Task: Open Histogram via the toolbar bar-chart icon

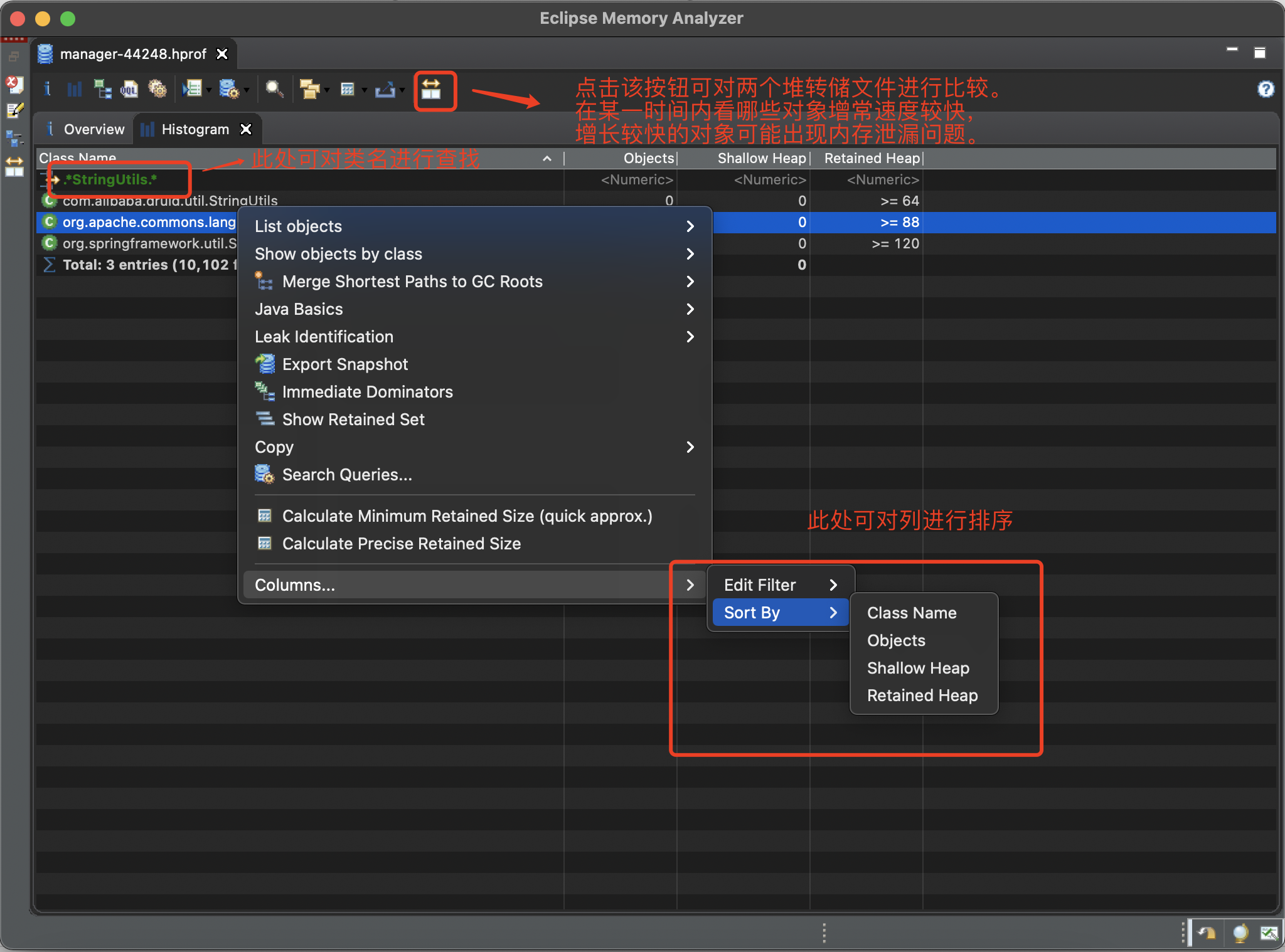Action: pyautogui.click(x=75, y=89)
